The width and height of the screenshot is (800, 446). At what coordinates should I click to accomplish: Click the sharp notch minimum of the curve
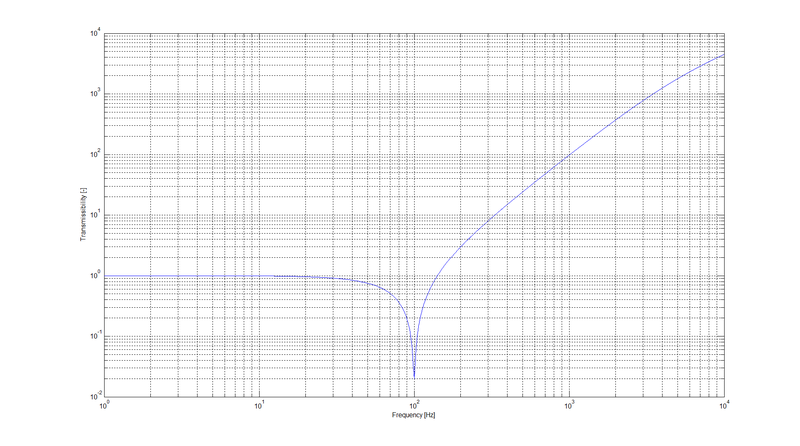[x=414, y=377]
